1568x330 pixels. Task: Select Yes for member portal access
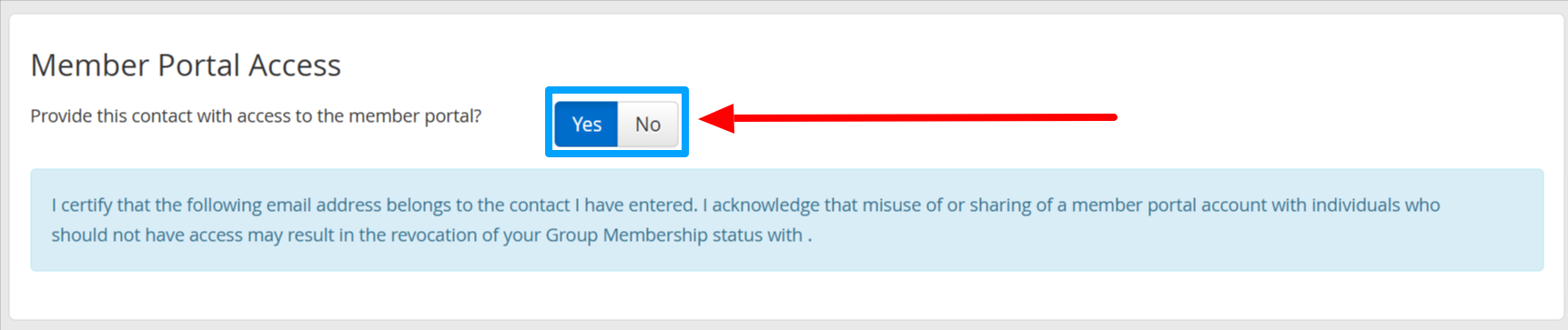586,124
